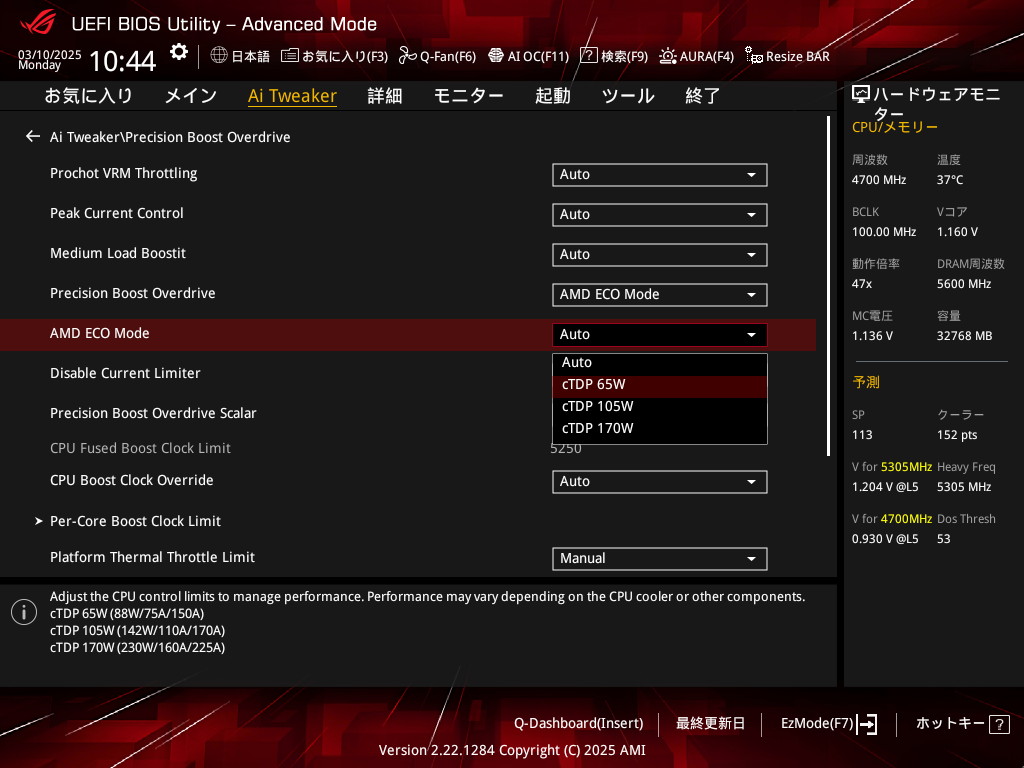Click the globe language icon (日本語)
1024x768 pixels.
point(220,56)
